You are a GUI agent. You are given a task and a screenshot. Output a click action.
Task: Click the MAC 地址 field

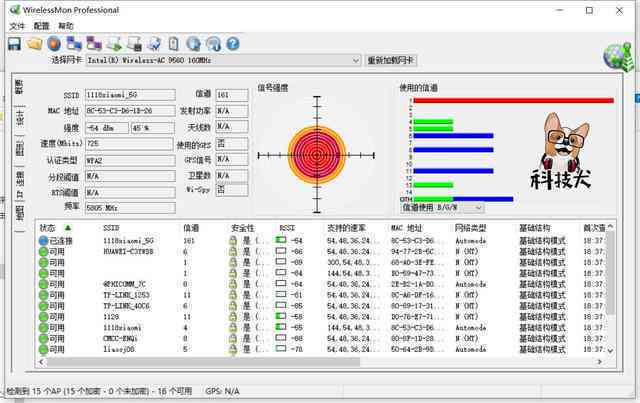(x=130, y=111)
